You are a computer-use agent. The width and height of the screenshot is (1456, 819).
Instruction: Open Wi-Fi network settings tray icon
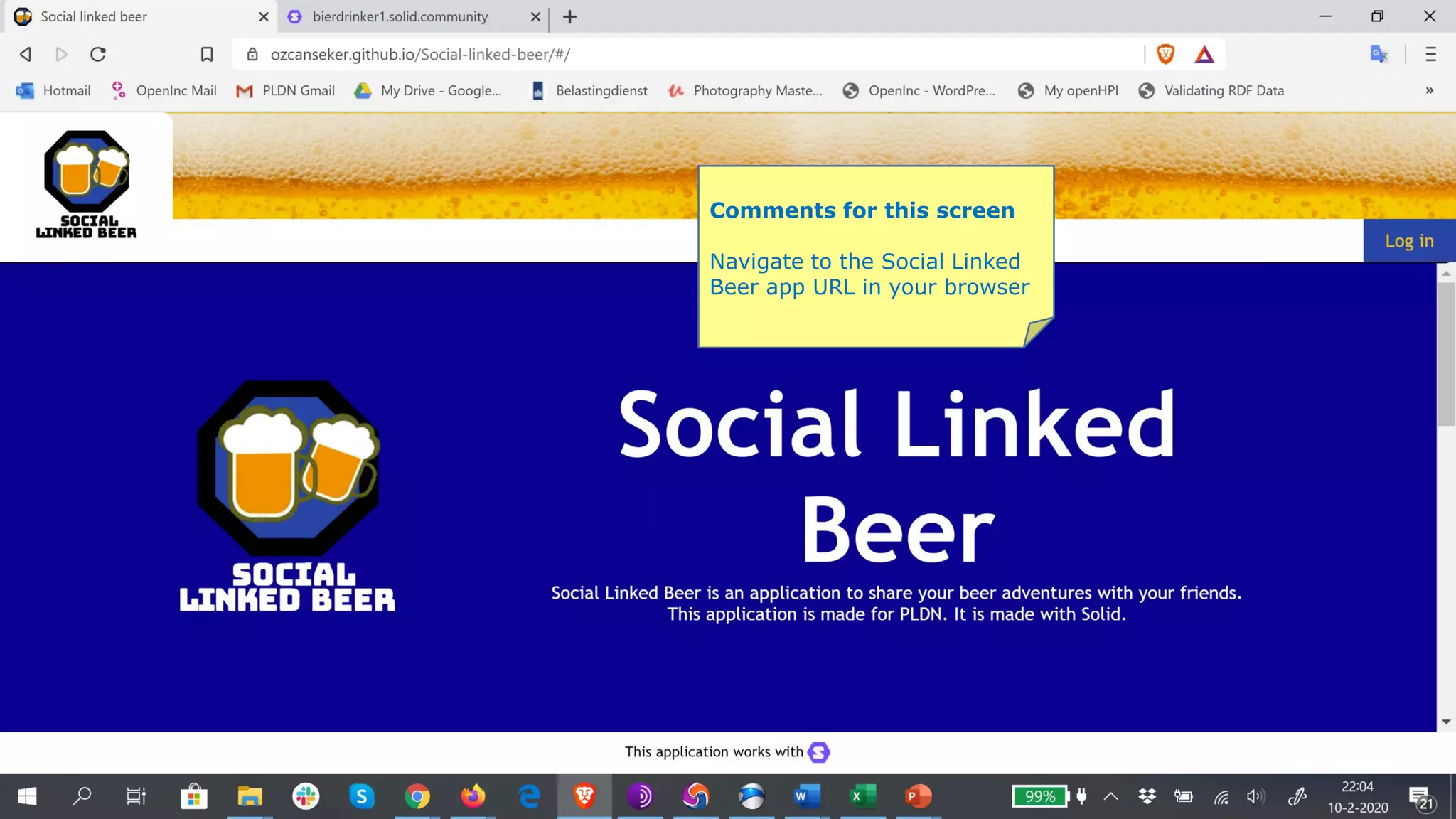click(1221, 796)
